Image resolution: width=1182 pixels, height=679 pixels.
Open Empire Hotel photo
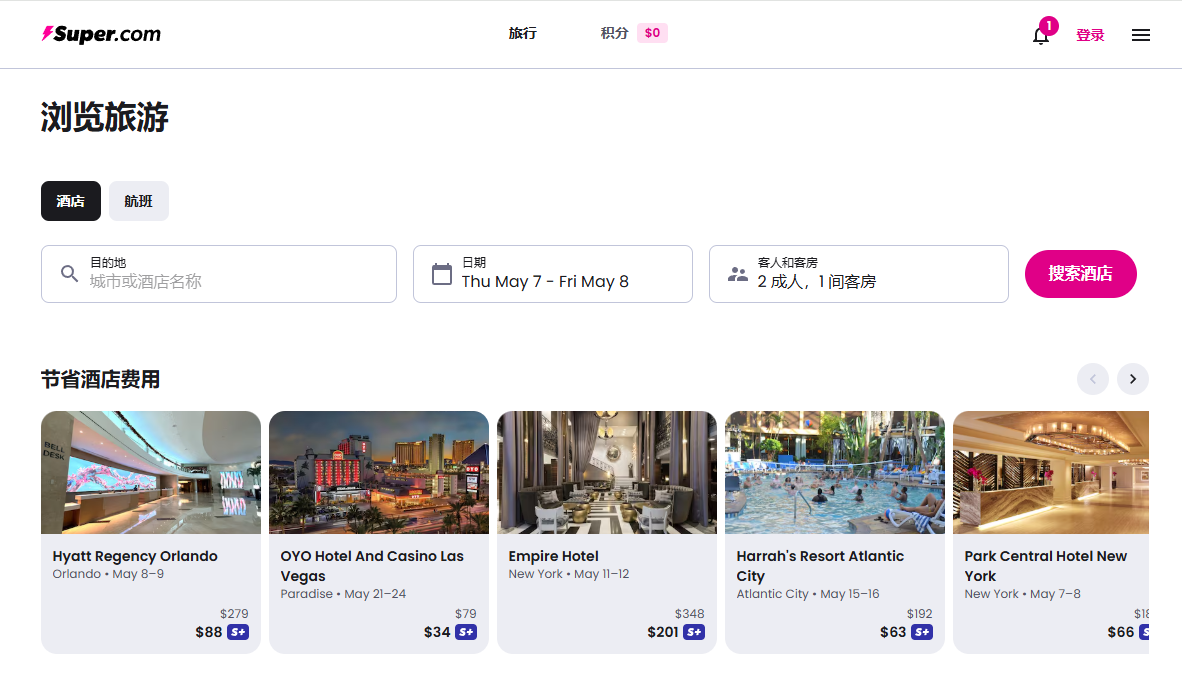tap(607, 473)
